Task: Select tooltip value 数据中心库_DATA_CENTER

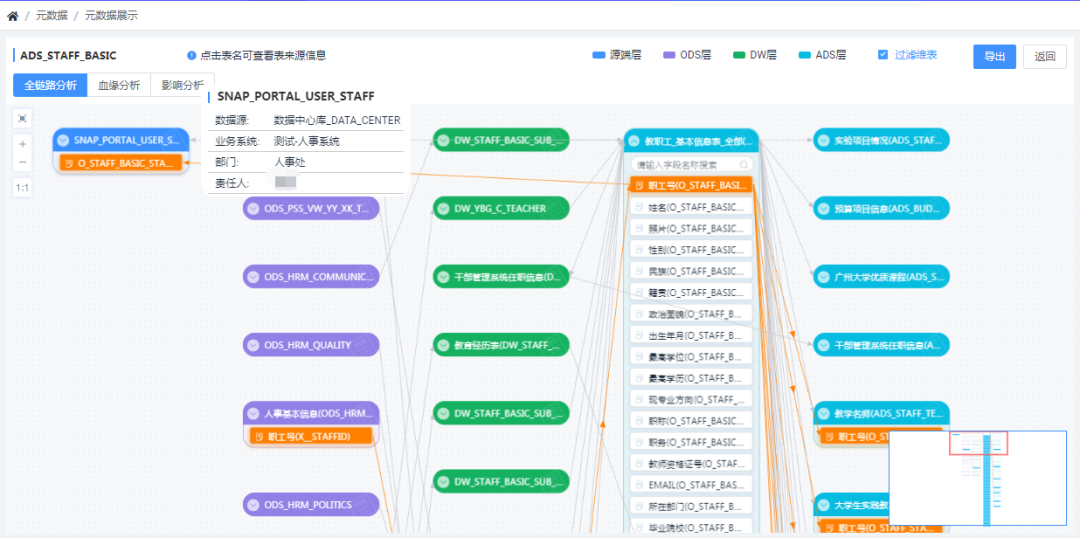Action: 337,121
